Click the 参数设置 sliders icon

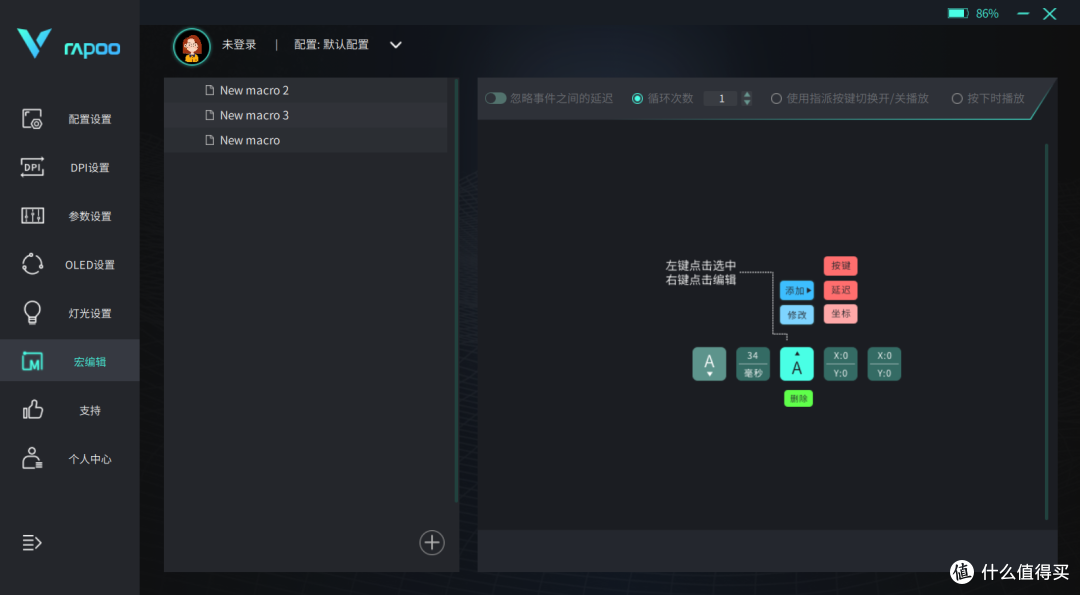(x=32, y=216)
